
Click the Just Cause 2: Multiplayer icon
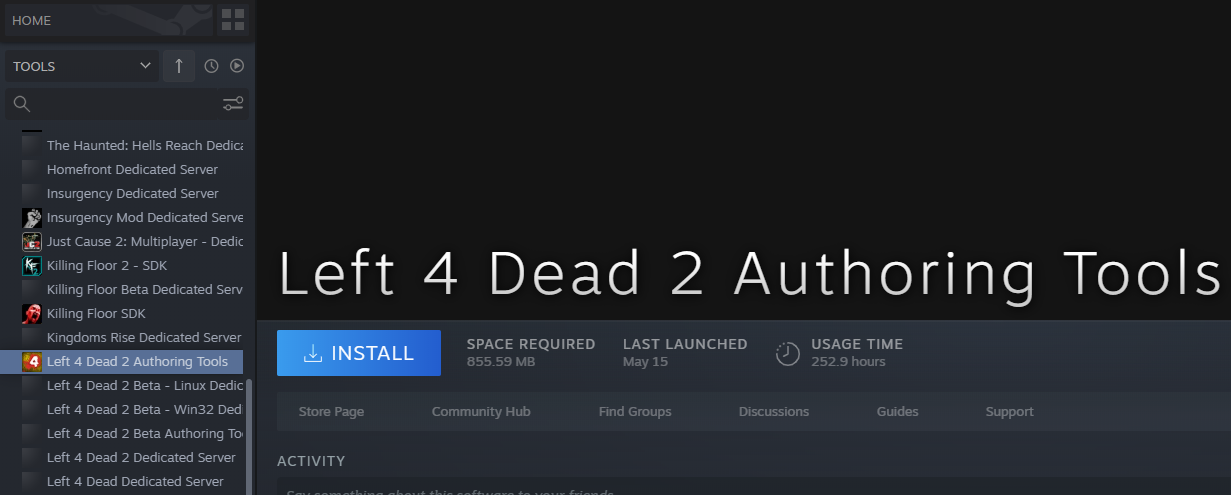(32, 241)
